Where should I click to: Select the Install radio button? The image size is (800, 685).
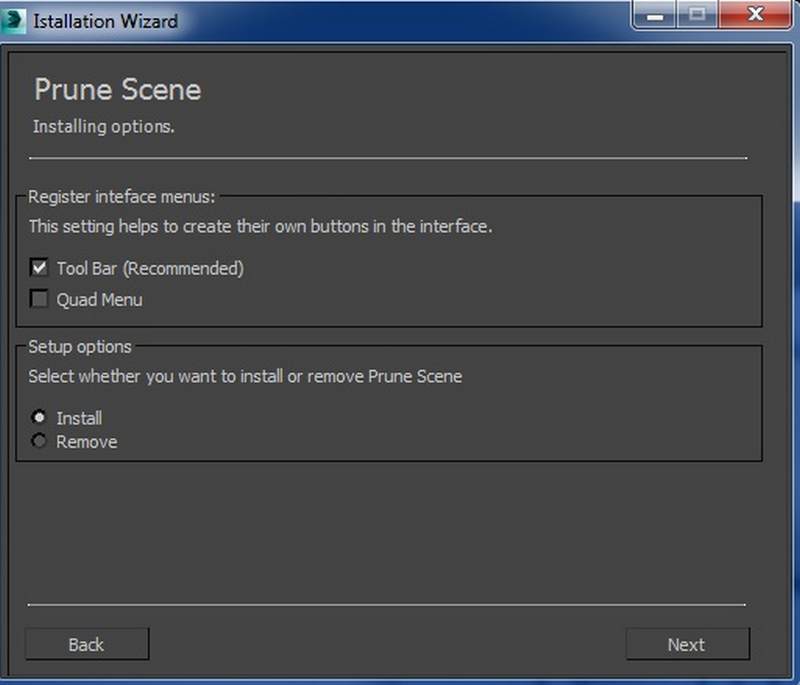click(x=40, y=417)
